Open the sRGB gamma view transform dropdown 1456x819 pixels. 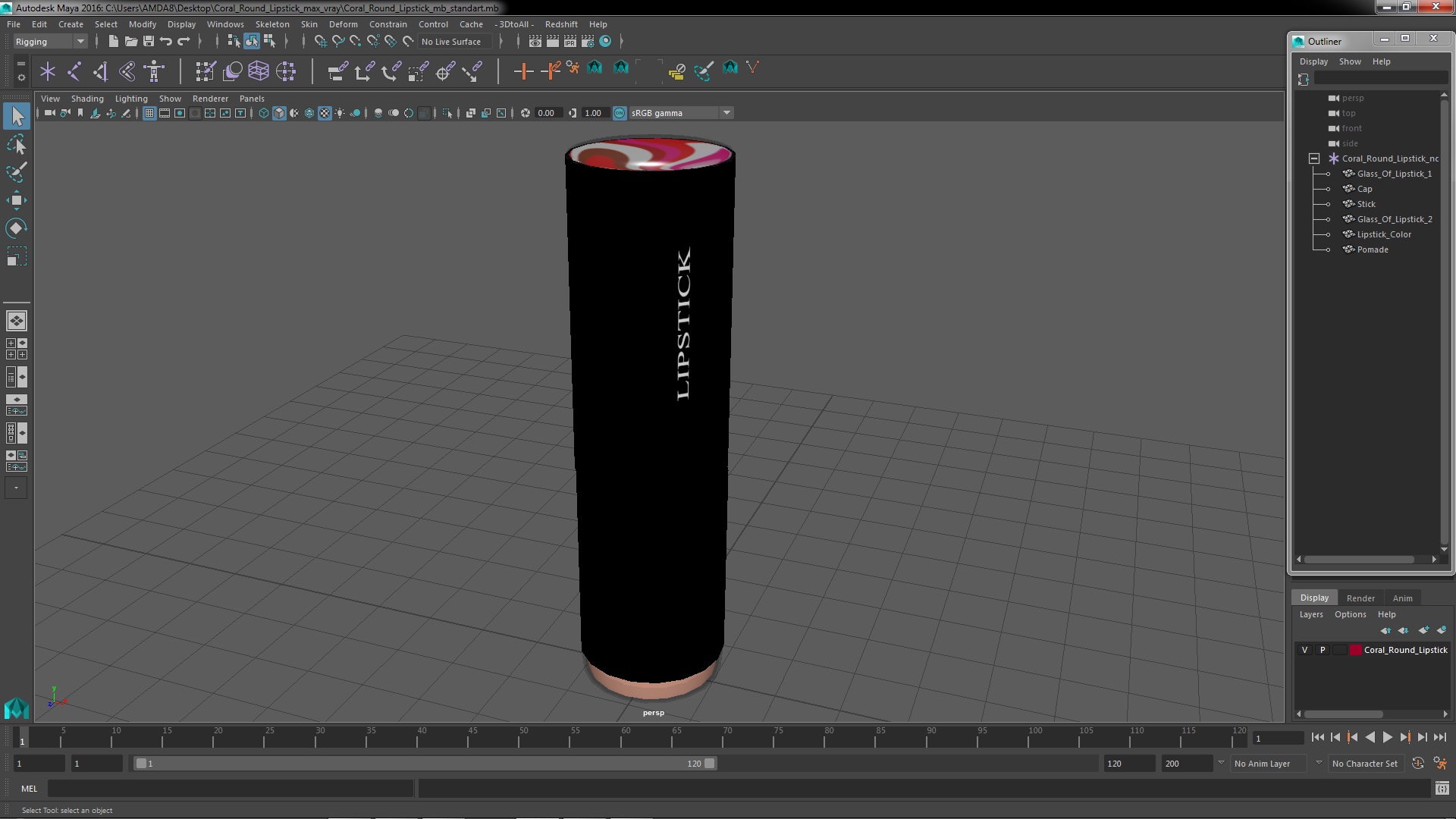(680, 113)
